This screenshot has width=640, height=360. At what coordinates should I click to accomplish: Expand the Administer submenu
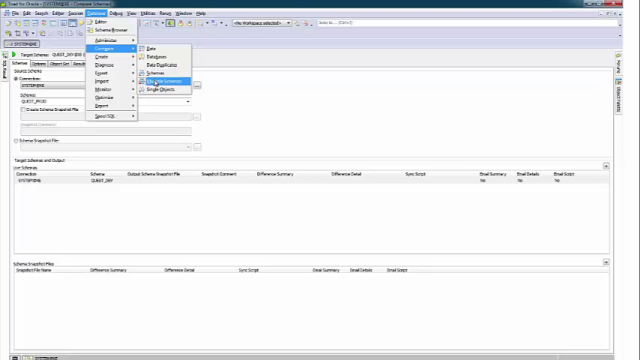[111, 40]
